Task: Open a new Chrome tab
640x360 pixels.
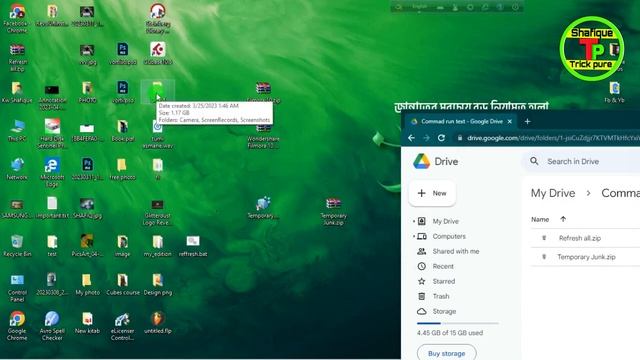Action: (x=527, y=121)
